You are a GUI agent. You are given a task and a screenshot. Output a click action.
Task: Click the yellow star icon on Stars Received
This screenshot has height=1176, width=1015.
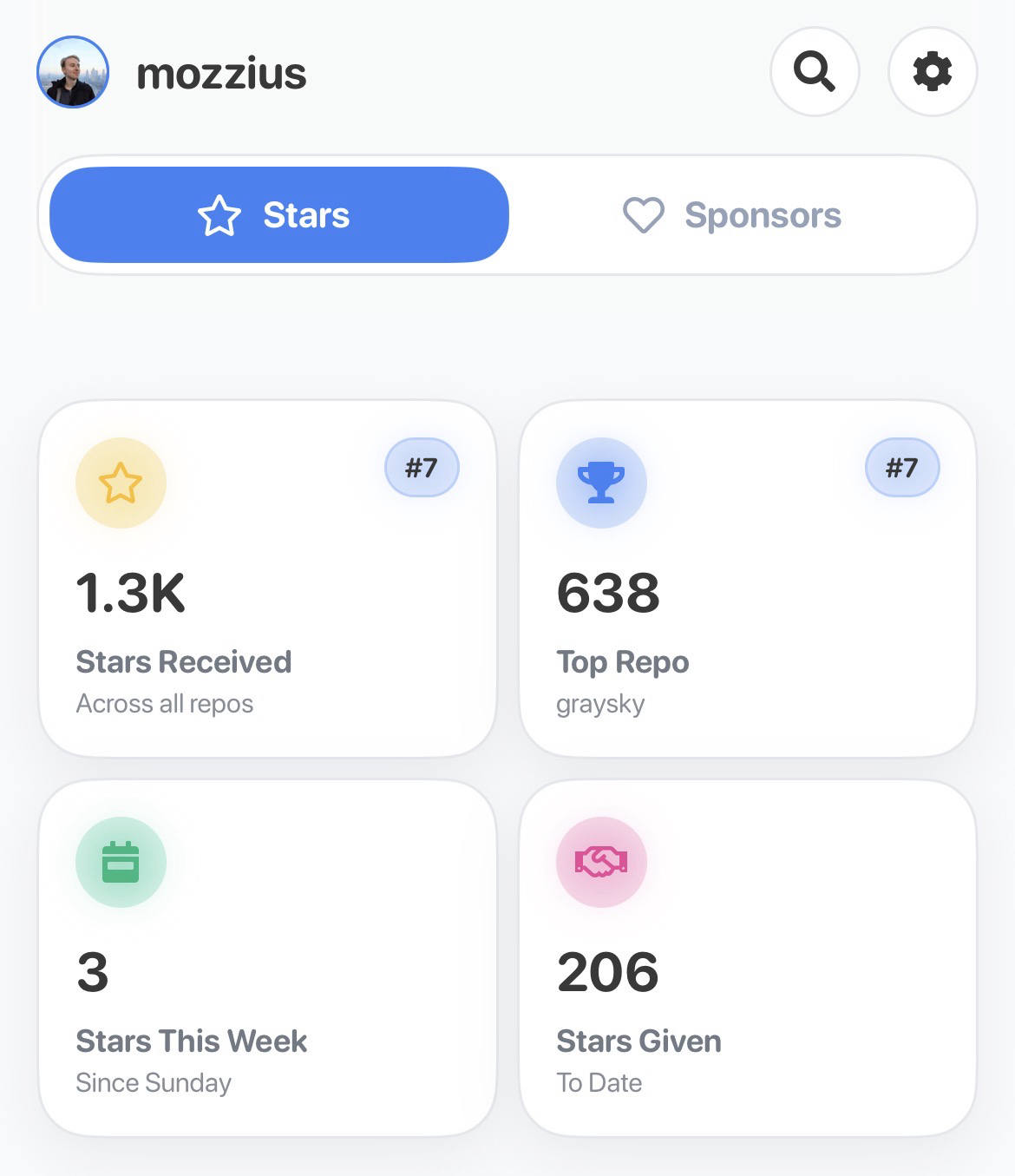click(x=121, y=483)
